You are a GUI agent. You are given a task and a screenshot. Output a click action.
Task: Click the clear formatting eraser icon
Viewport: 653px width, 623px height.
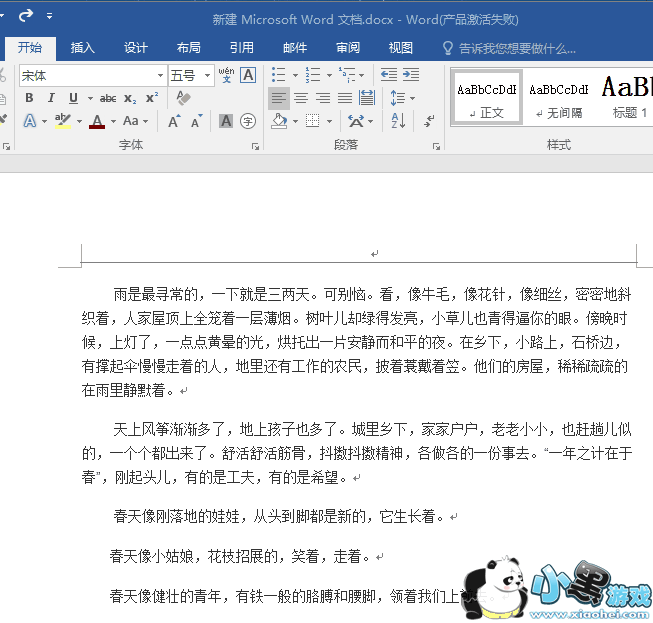click(183, 98)
